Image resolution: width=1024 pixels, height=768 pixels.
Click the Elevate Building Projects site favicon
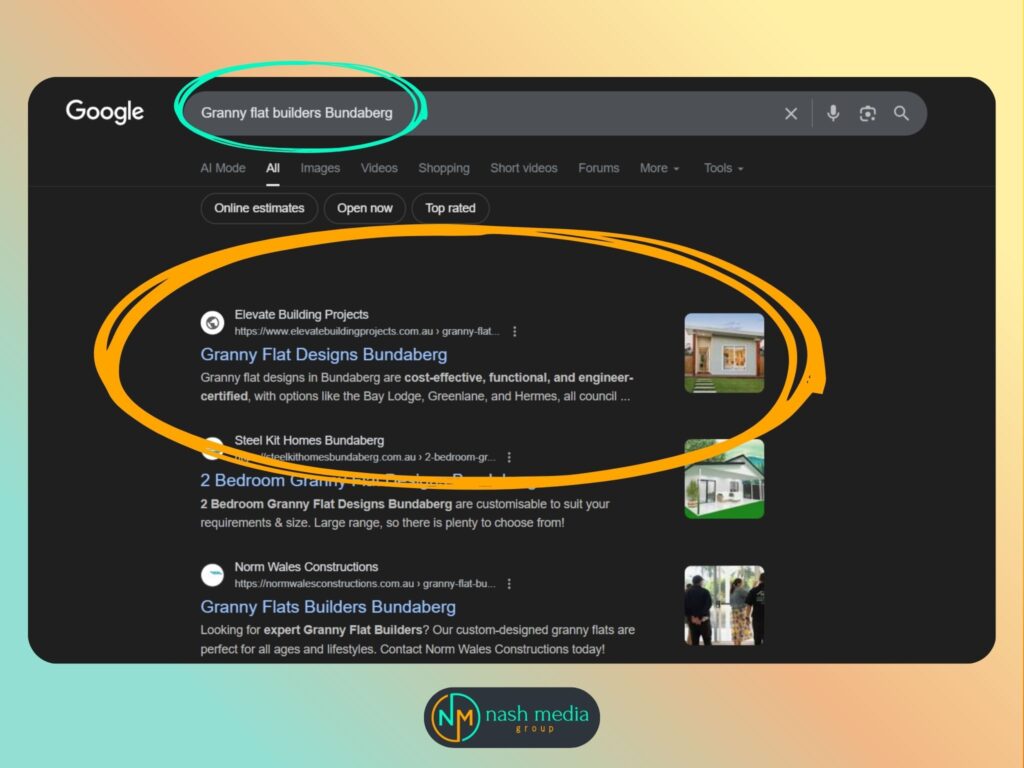[x=211, y=322]
